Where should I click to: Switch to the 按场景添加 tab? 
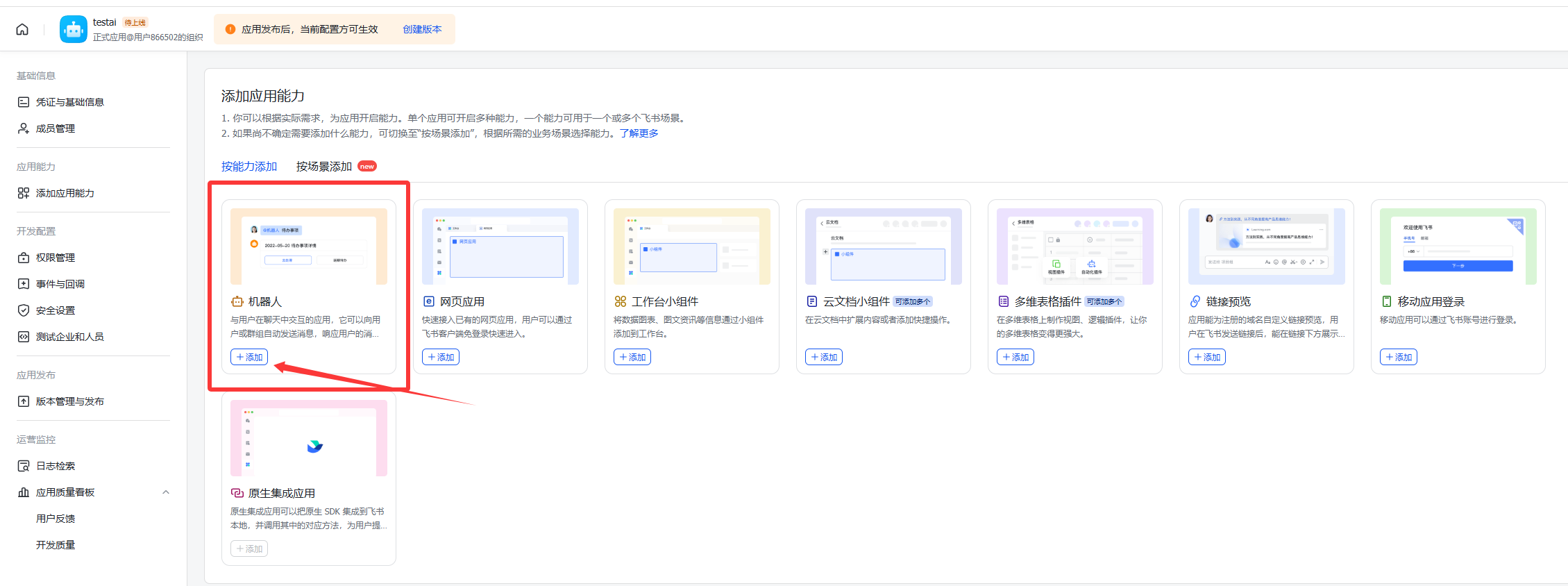pyautogui.click(x=324, y=167)
